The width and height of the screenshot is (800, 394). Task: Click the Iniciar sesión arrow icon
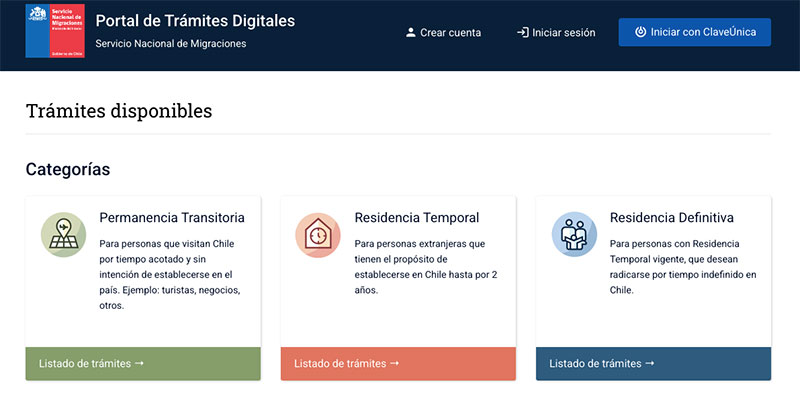pyautogui.click(x=522, y=33)
